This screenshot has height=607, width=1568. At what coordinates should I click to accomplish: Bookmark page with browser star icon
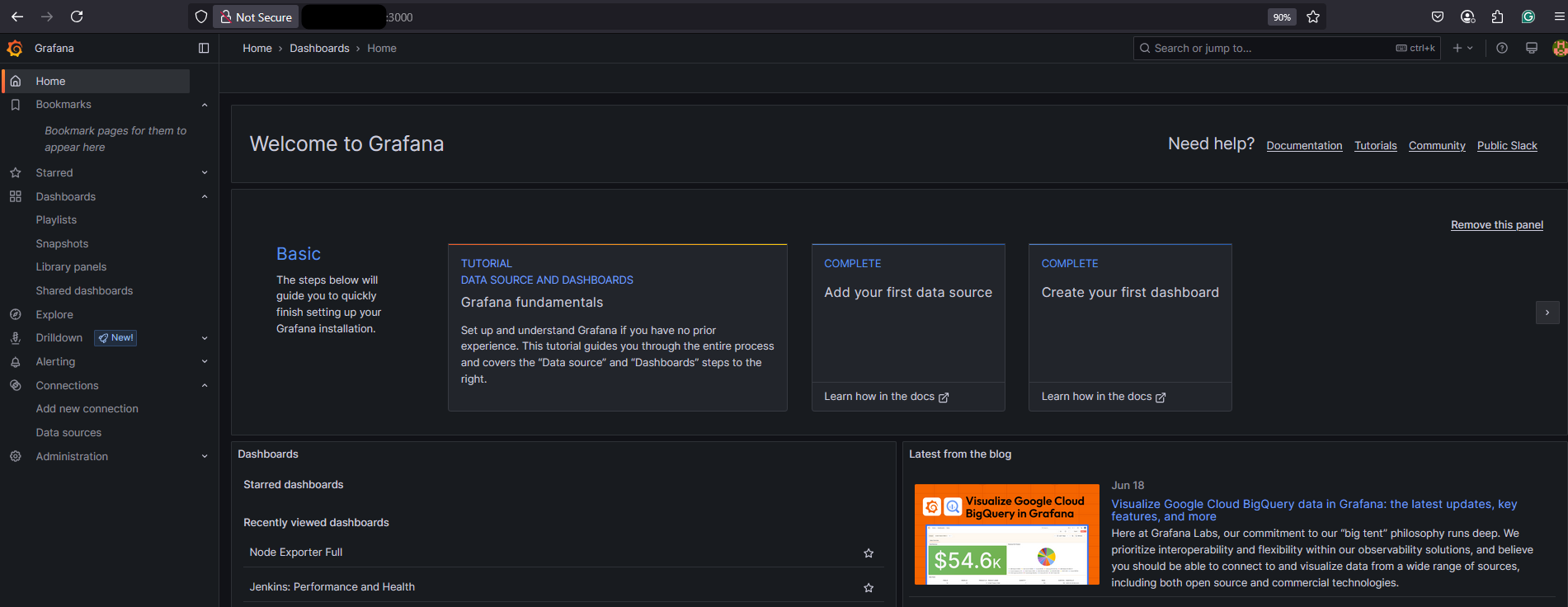point(1313,16)
